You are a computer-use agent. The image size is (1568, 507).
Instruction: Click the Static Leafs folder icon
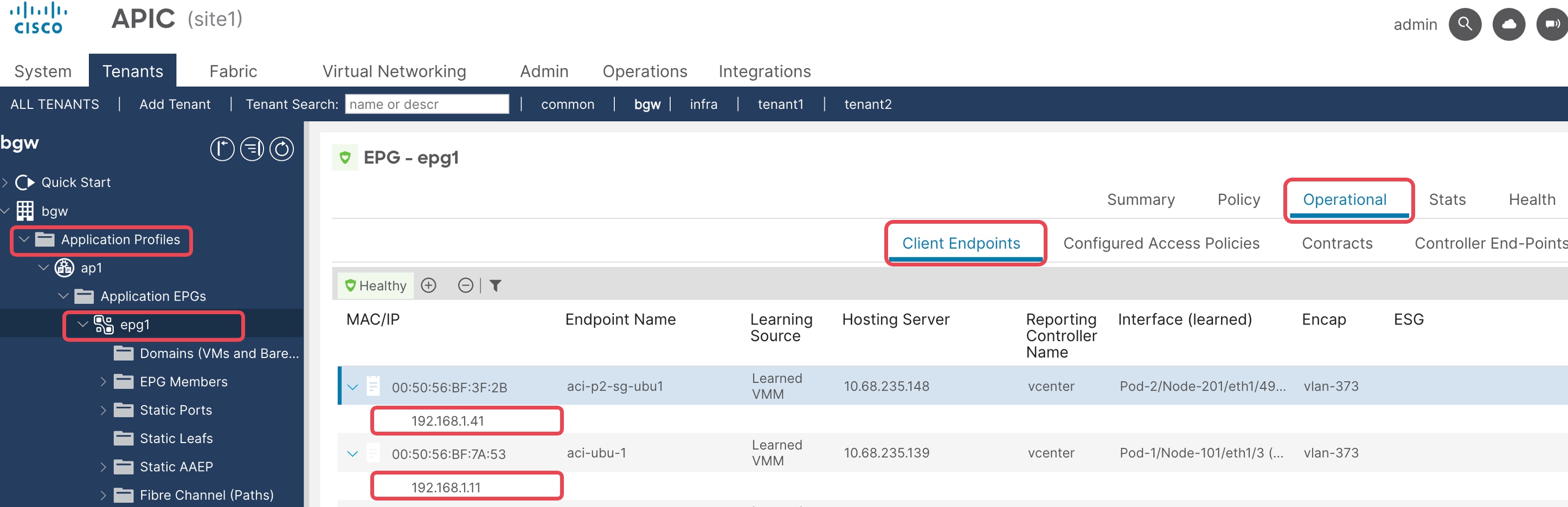(124, 438)
